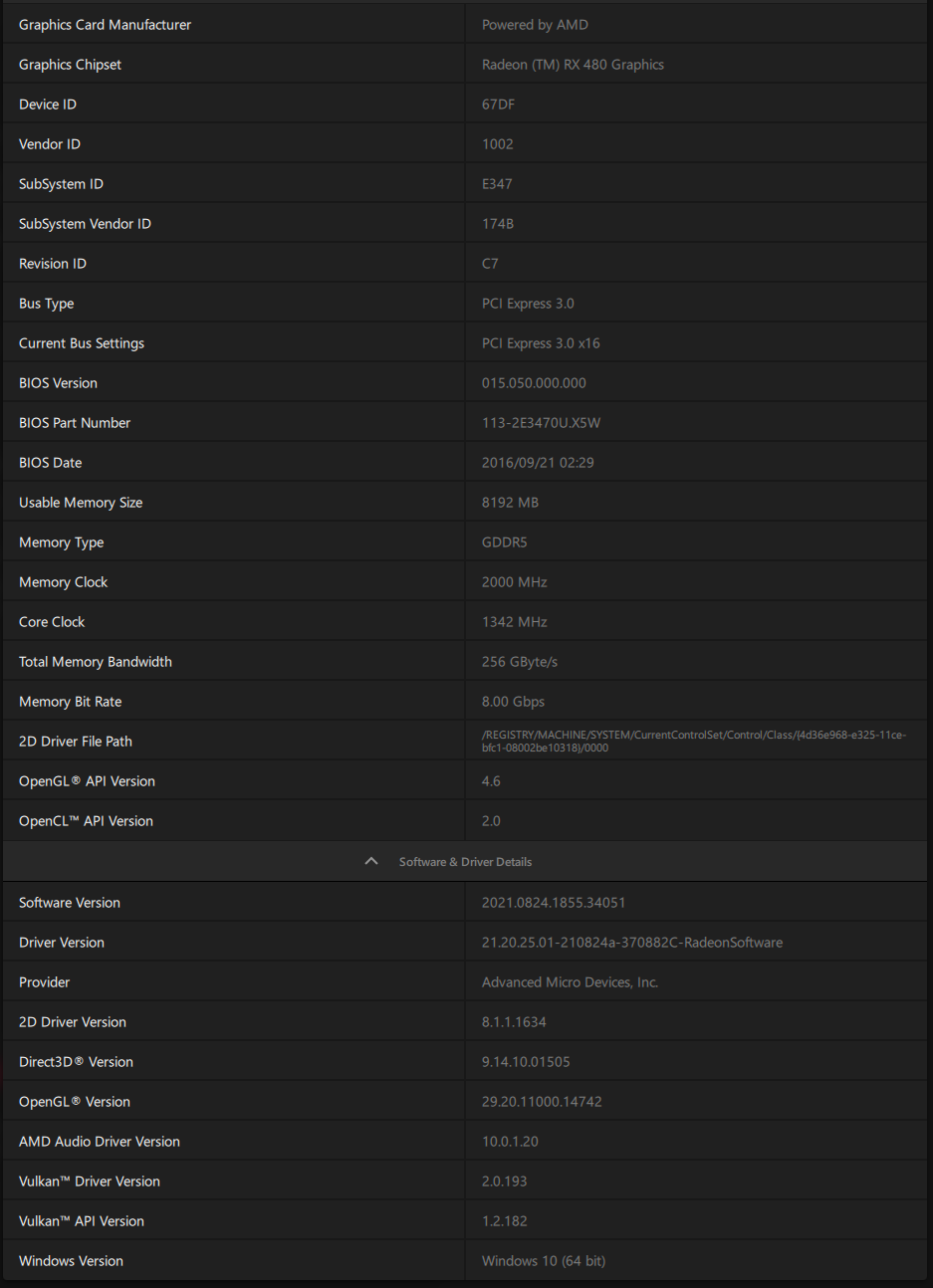Click the Usable Memory Size row label
This screenshot has height=1288, width=933.
(x=81, y=503)
